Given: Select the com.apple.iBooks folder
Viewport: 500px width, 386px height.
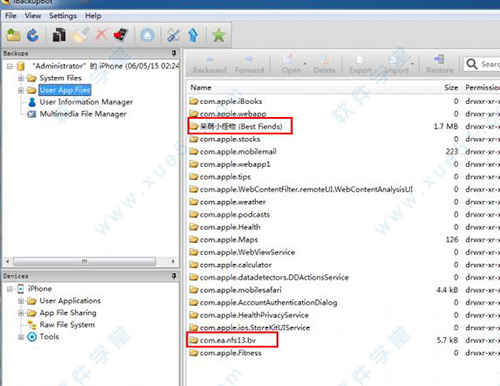Looking at the screenshot, I should coord(231,101).
